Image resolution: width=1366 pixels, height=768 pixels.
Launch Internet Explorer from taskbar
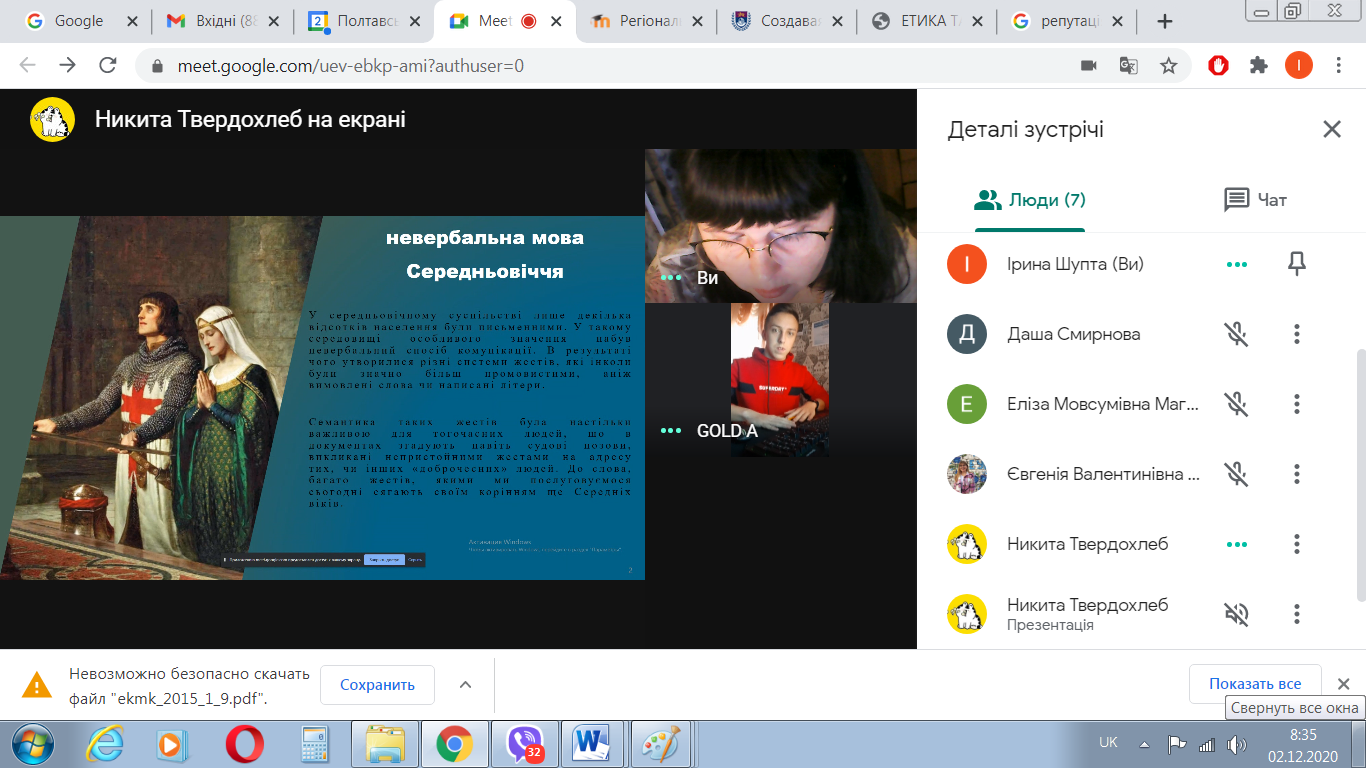104,744
